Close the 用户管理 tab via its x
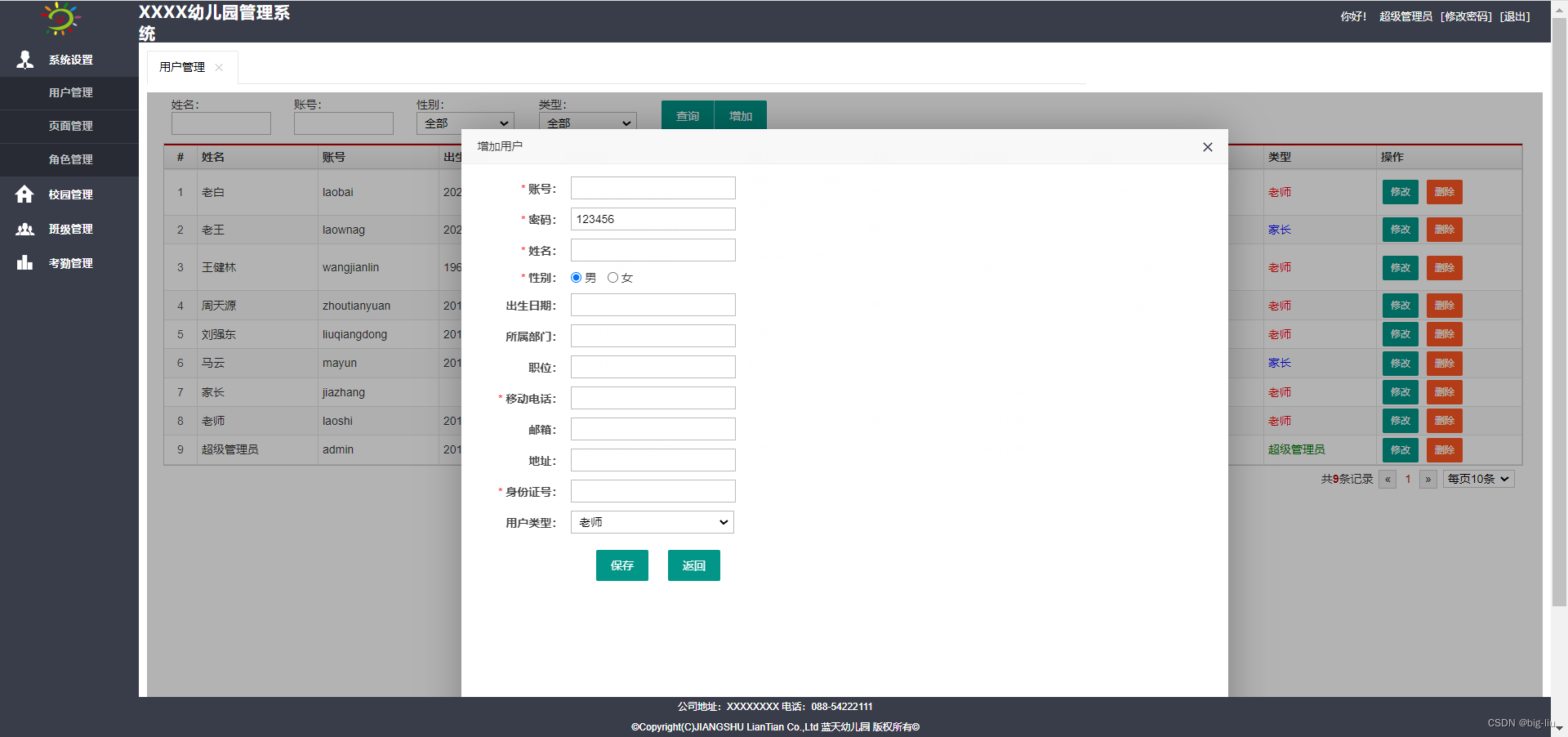The image size is (1568, 737). pyautogui.click(x=219, y=68)
